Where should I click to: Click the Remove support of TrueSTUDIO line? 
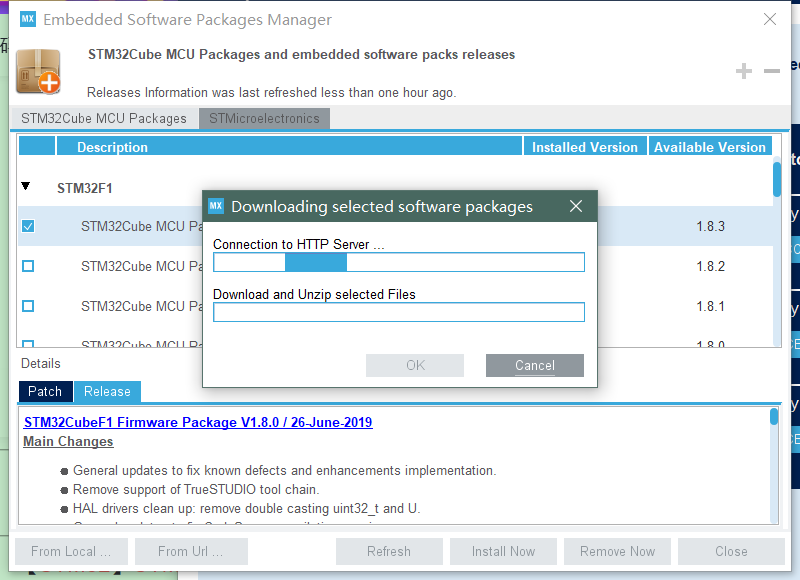(196, 489)
